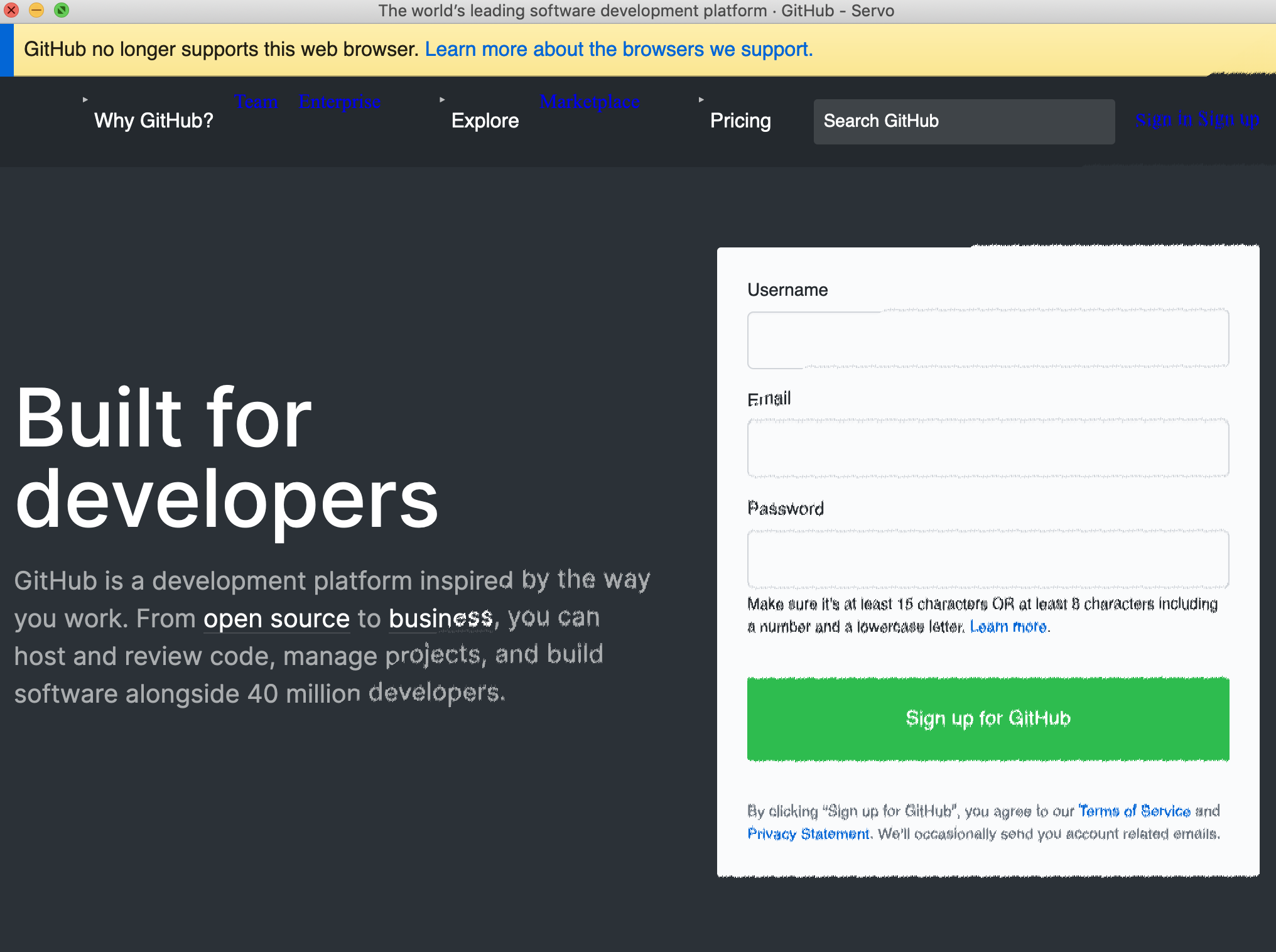Select the Team menu item
1276x952 pixels.
(256, 101)
